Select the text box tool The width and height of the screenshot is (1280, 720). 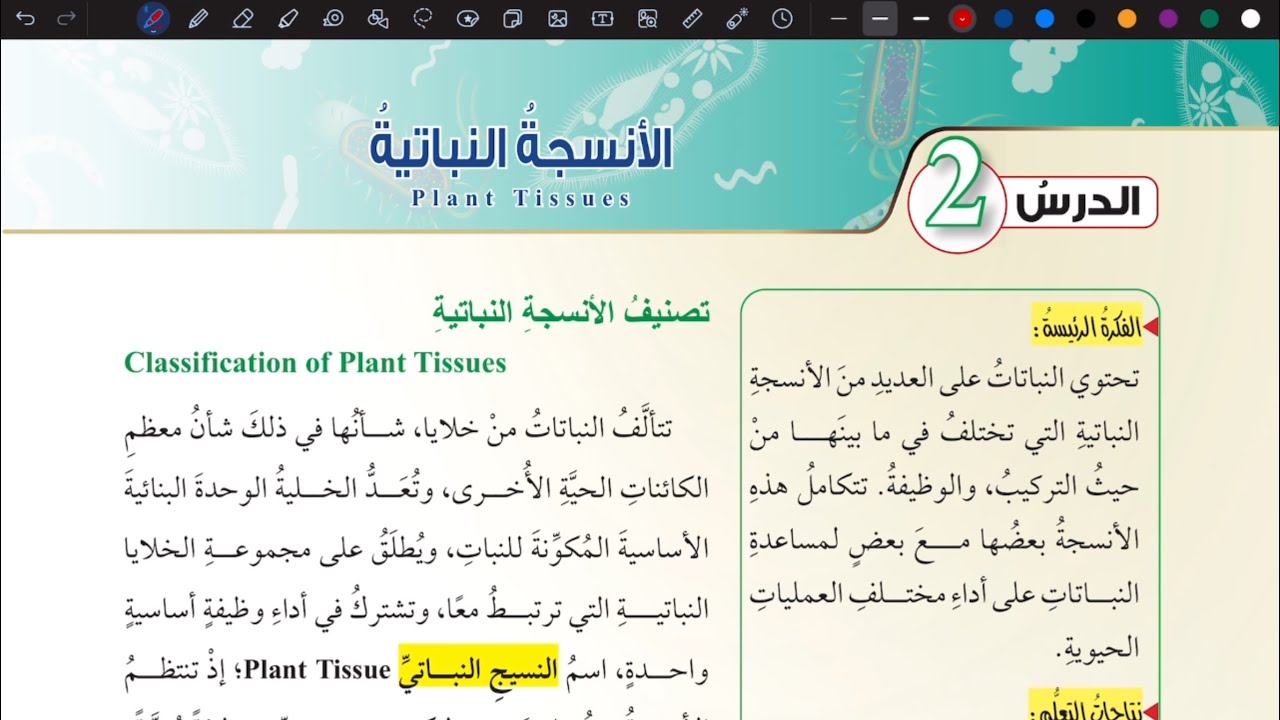pyautogui.click(x=602, y=18)
